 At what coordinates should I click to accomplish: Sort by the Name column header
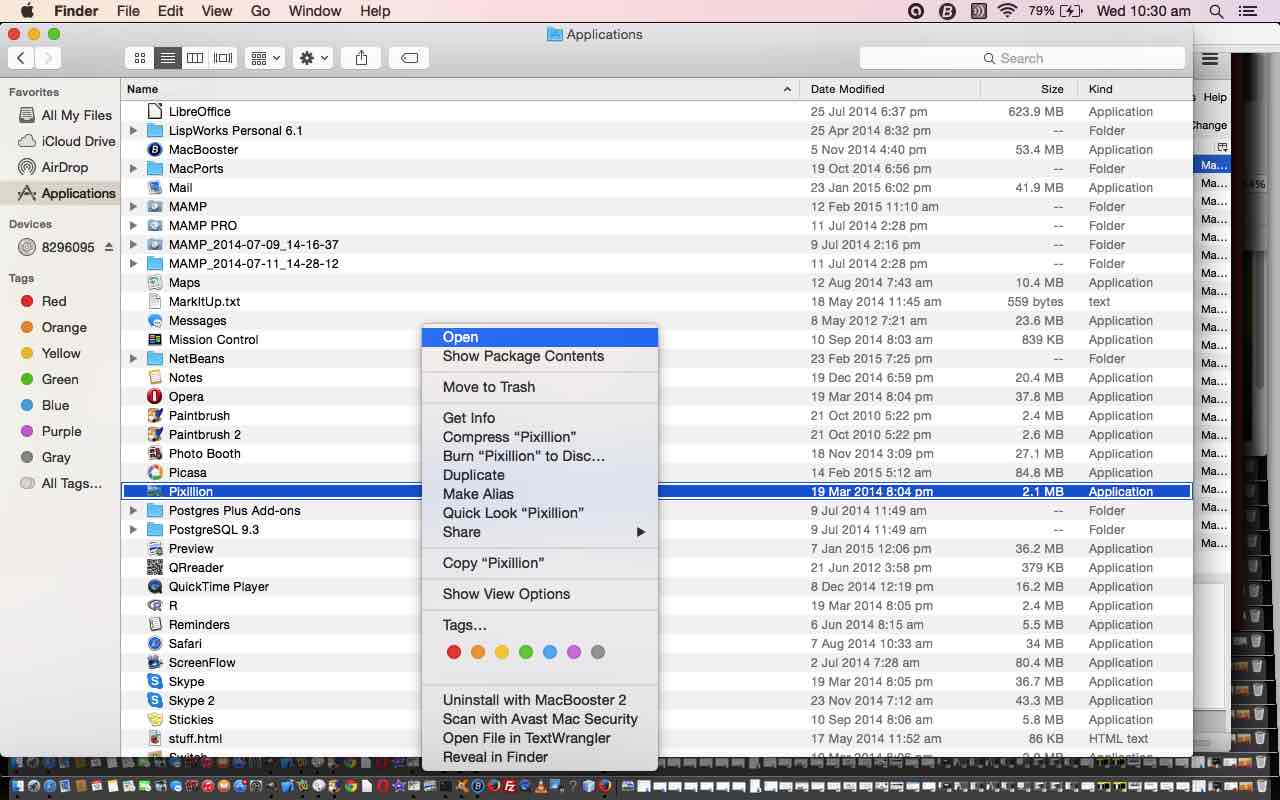460,89
